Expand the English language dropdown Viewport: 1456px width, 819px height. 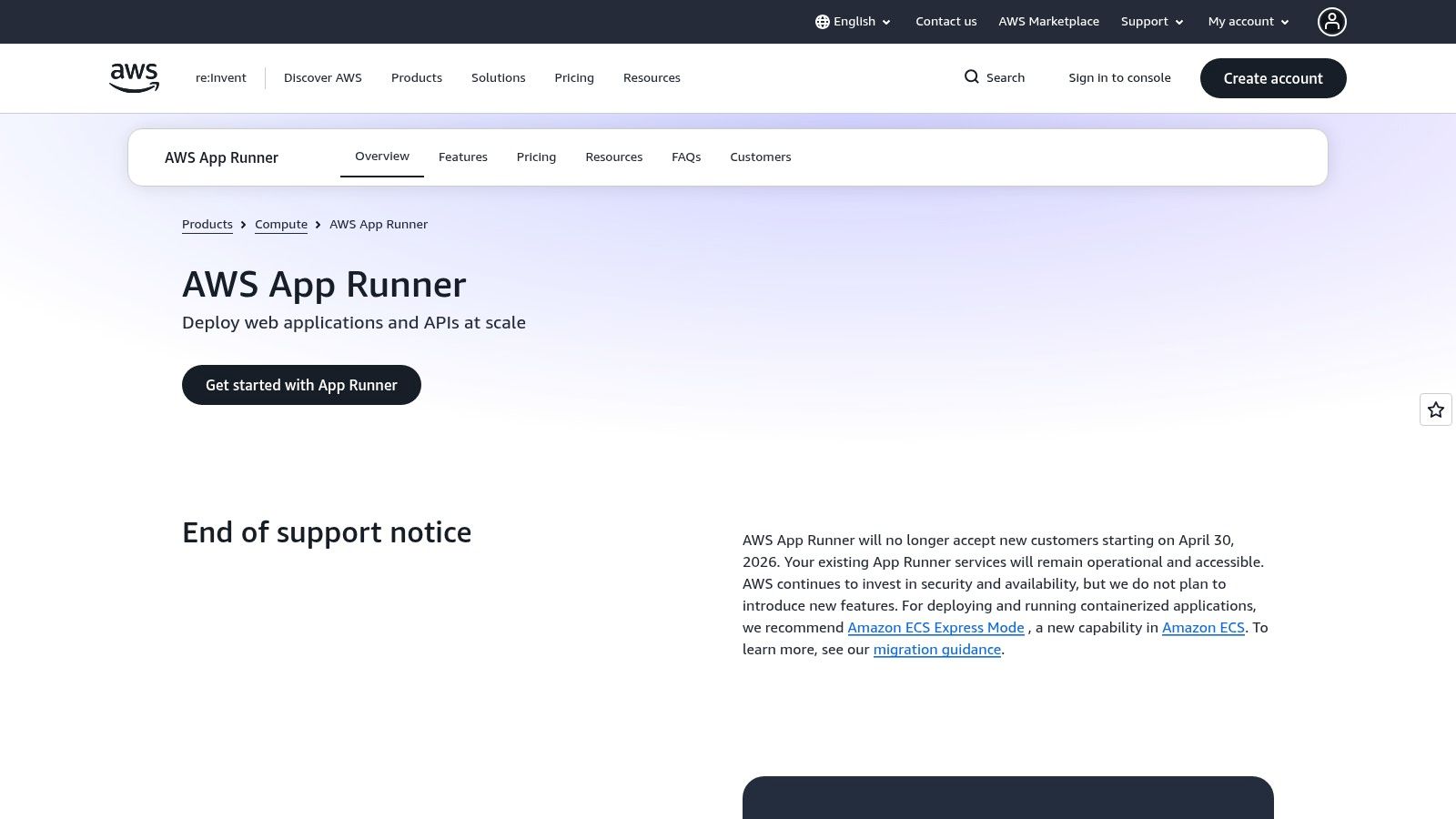854,22
